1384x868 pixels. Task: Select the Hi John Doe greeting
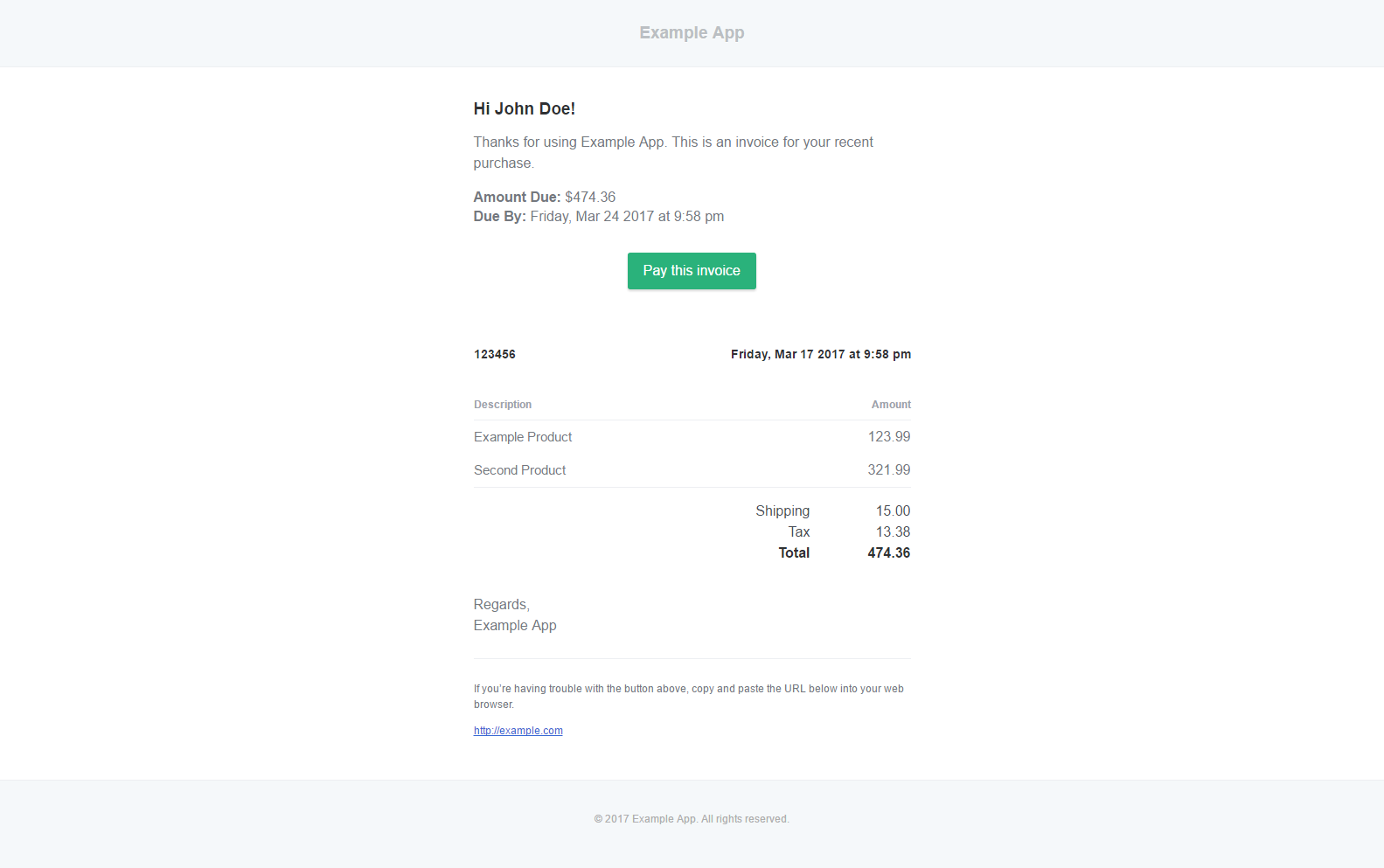(x=525, y=109)
